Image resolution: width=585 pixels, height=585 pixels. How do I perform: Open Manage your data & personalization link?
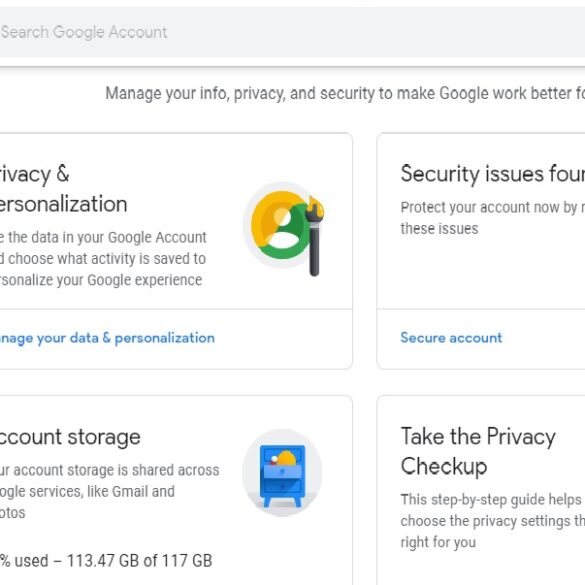tap(107, 338)
